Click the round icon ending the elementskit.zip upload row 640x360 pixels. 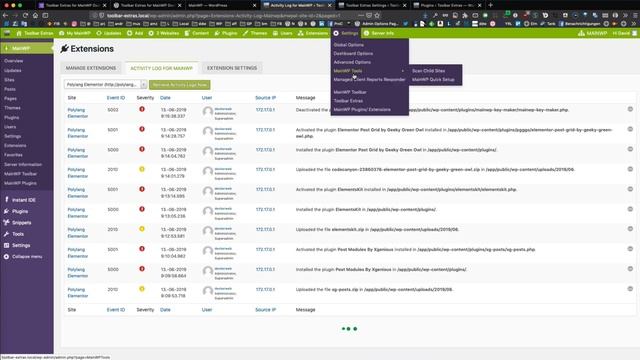630,229
